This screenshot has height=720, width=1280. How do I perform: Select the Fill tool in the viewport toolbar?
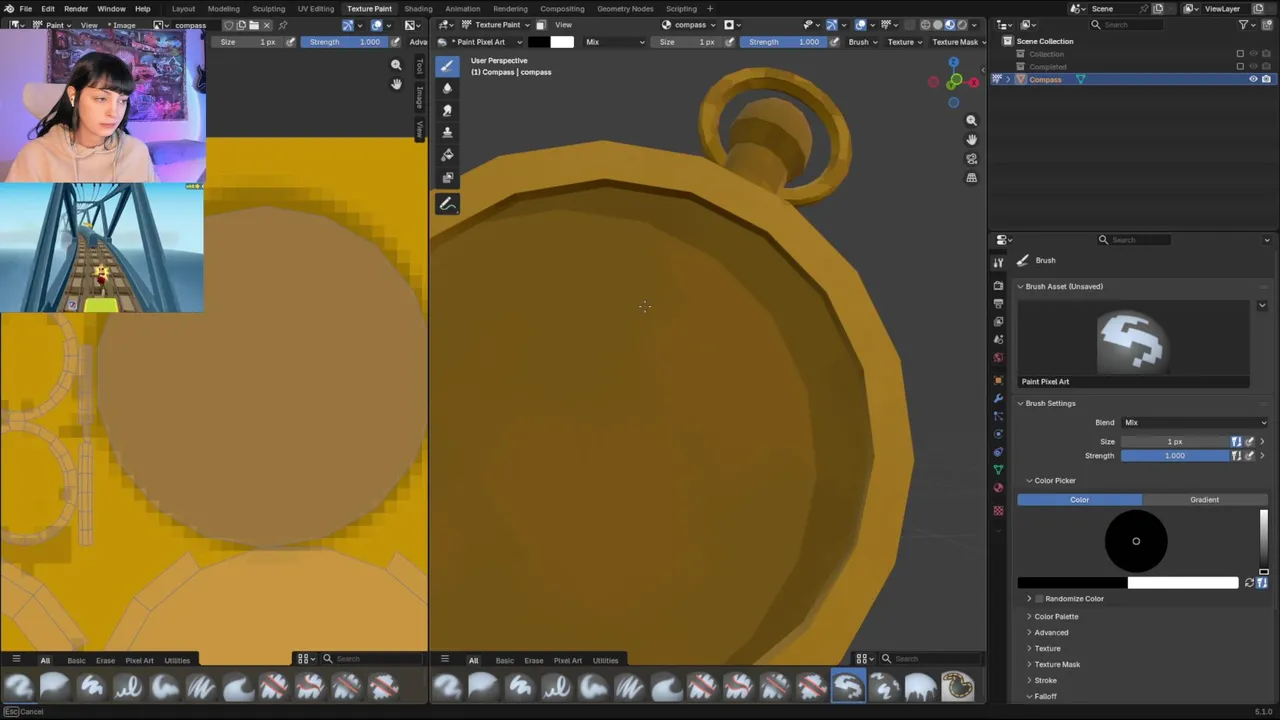447,155
